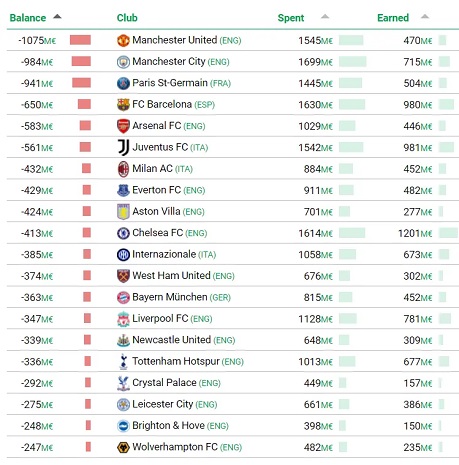Click the Manchester City club crest
The height and width of the screenshot is (465, 459).
click(123, 62)
